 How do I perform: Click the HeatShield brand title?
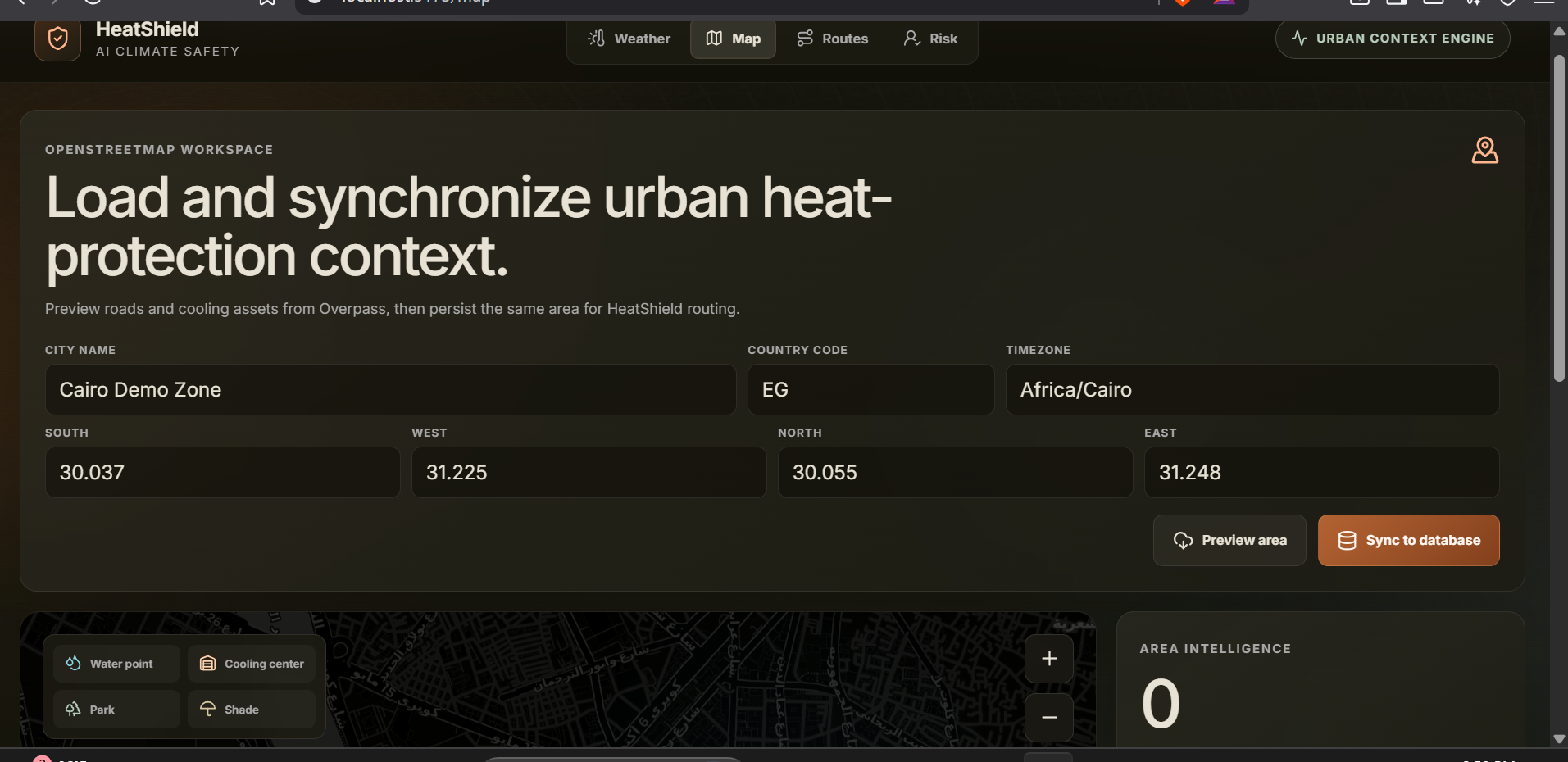(148, 29)
